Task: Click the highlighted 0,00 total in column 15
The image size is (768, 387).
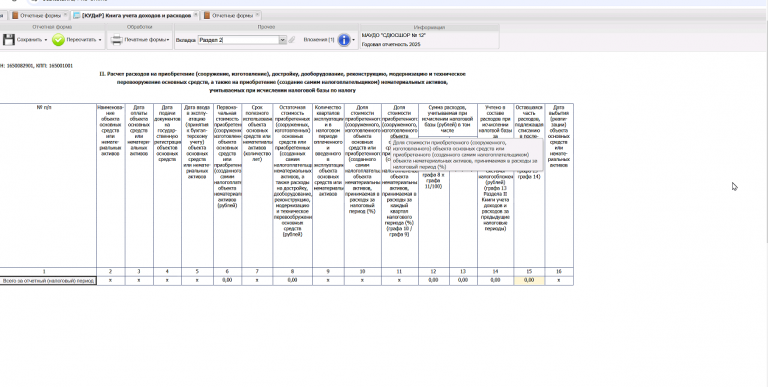Action: coord(529,280)
